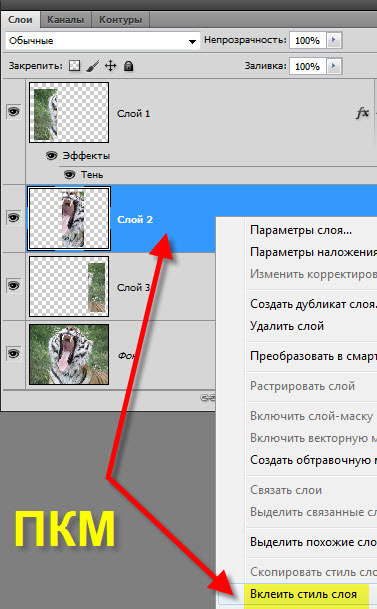Select Слой 2 thumbnail
The height and width of the screenshot is (609, 377).
coord(69,218)
